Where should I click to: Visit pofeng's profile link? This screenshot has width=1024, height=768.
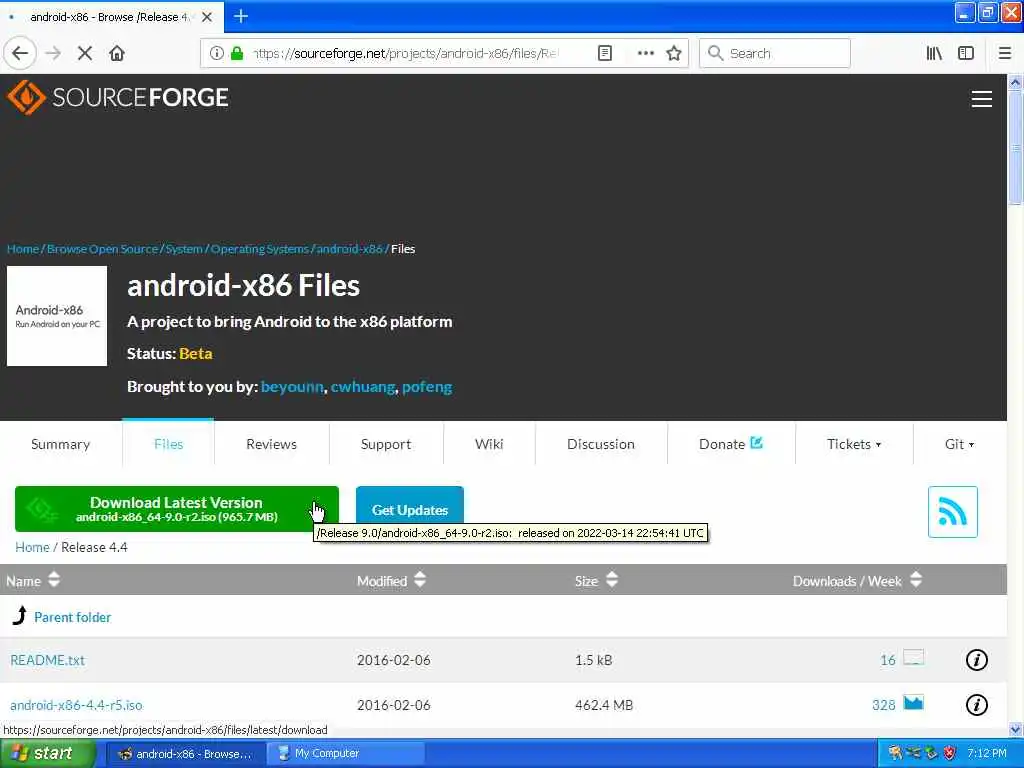point(427,387)
